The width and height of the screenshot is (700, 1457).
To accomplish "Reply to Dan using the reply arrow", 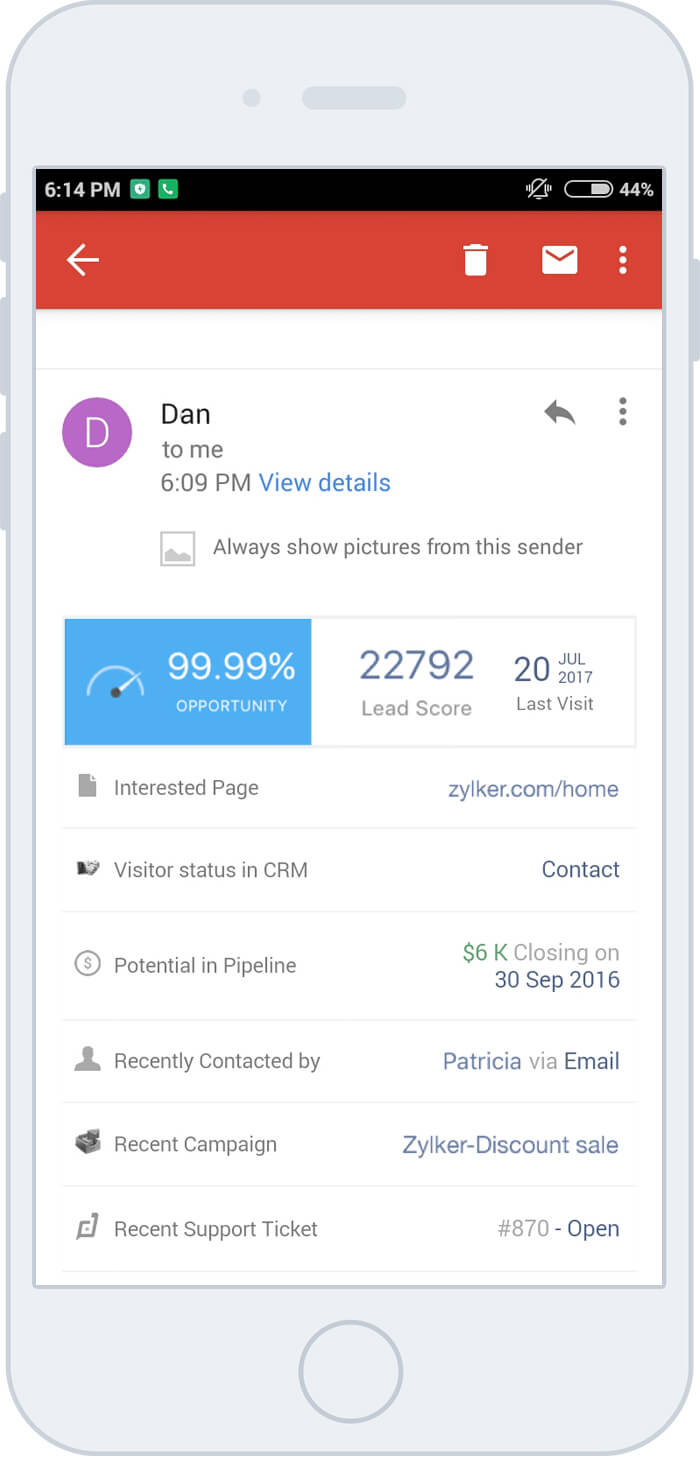I will tap(560, 412).
